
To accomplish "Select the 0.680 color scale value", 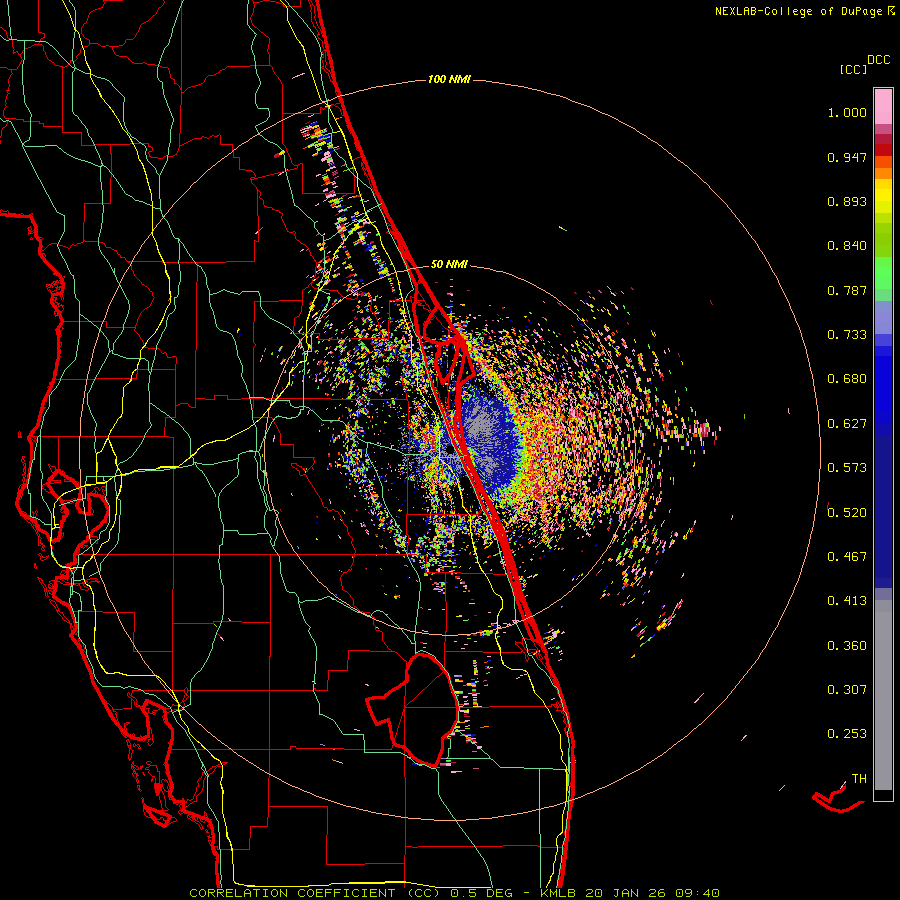I will 847,379.
